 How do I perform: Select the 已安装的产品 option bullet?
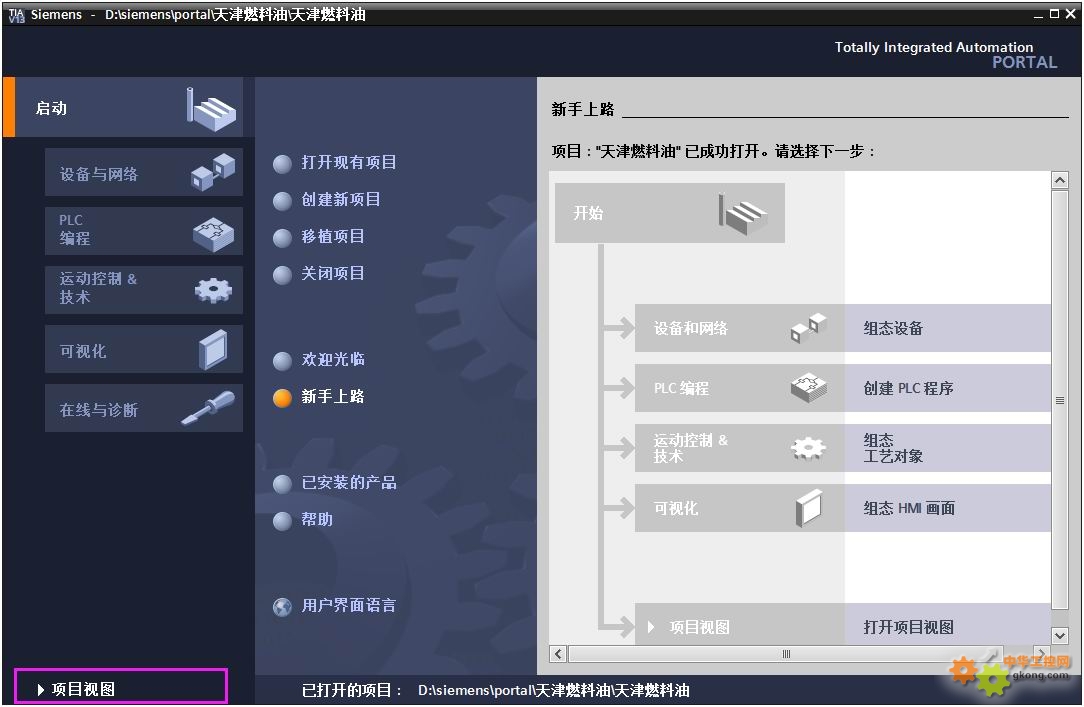coord(282,484)
